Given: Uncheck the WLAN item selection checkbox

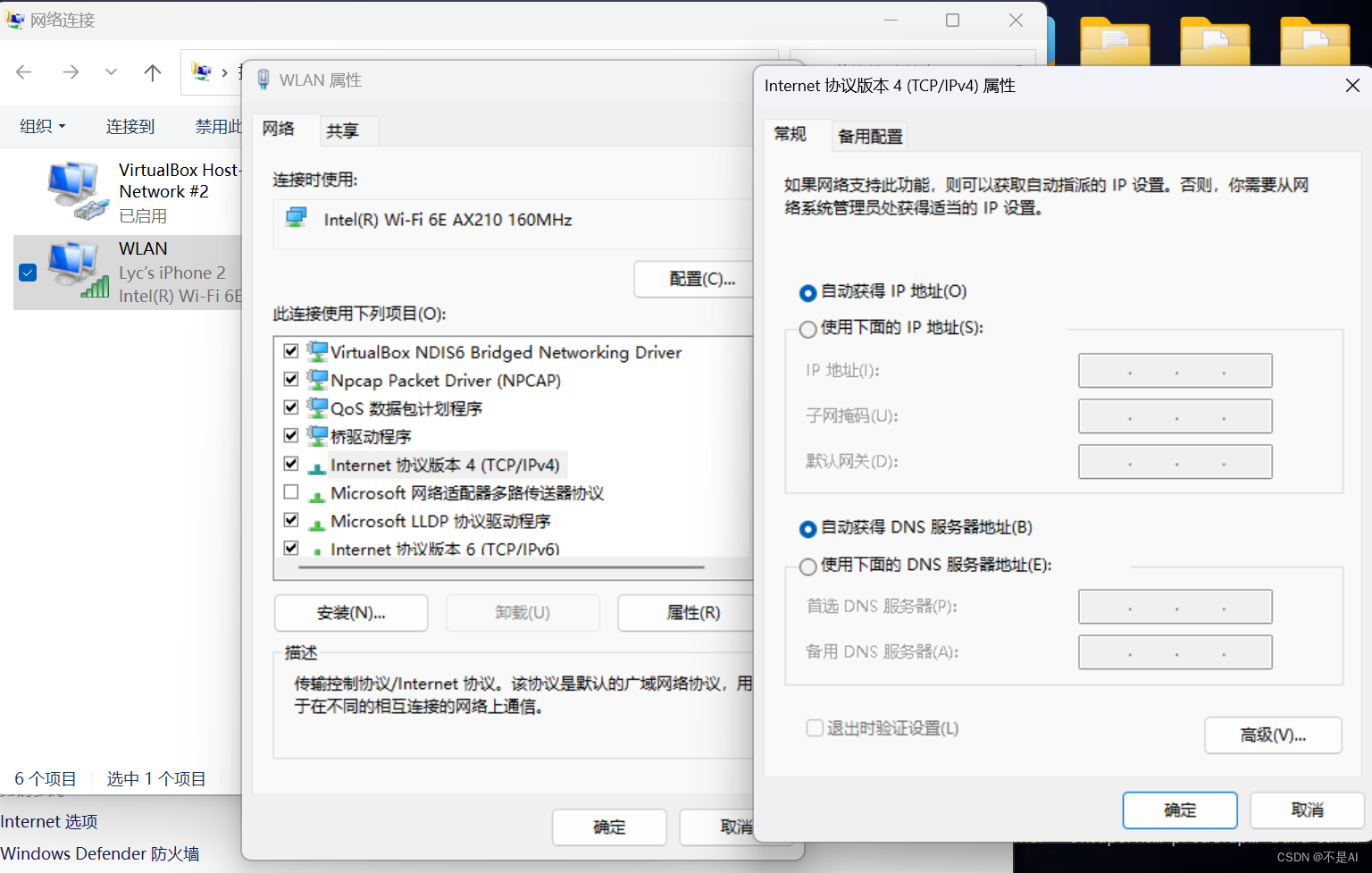Looking at the screenshot, I should 28,273.
